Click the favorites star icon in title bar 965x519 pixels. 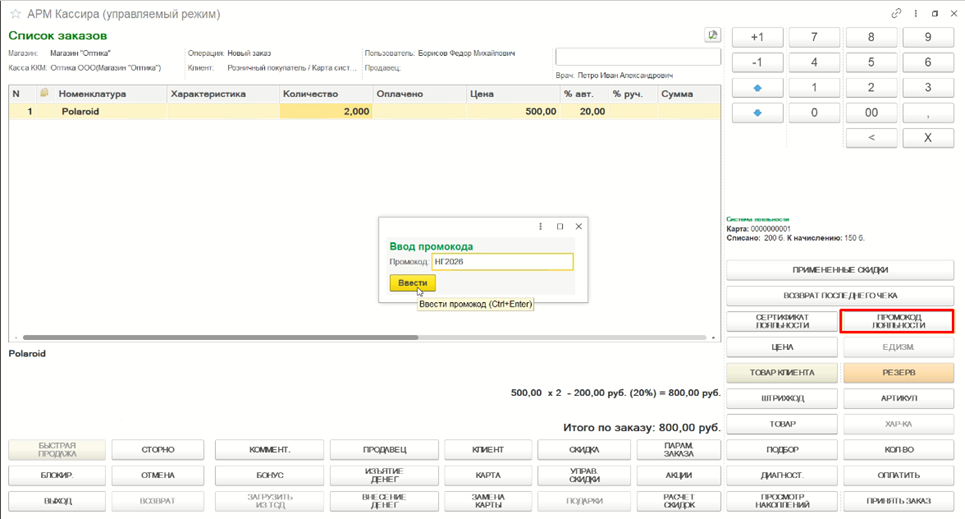(15, 14)
